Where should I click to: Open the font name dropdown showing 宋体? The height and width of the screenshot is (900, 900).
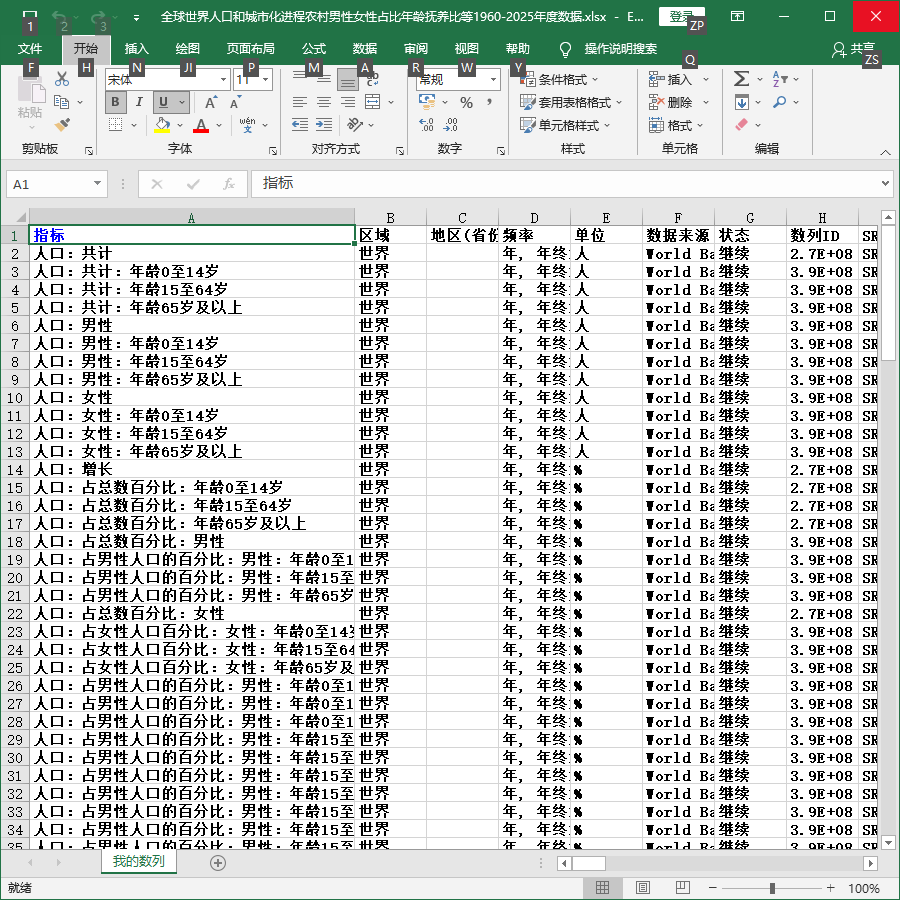click(x=223, y=80)
